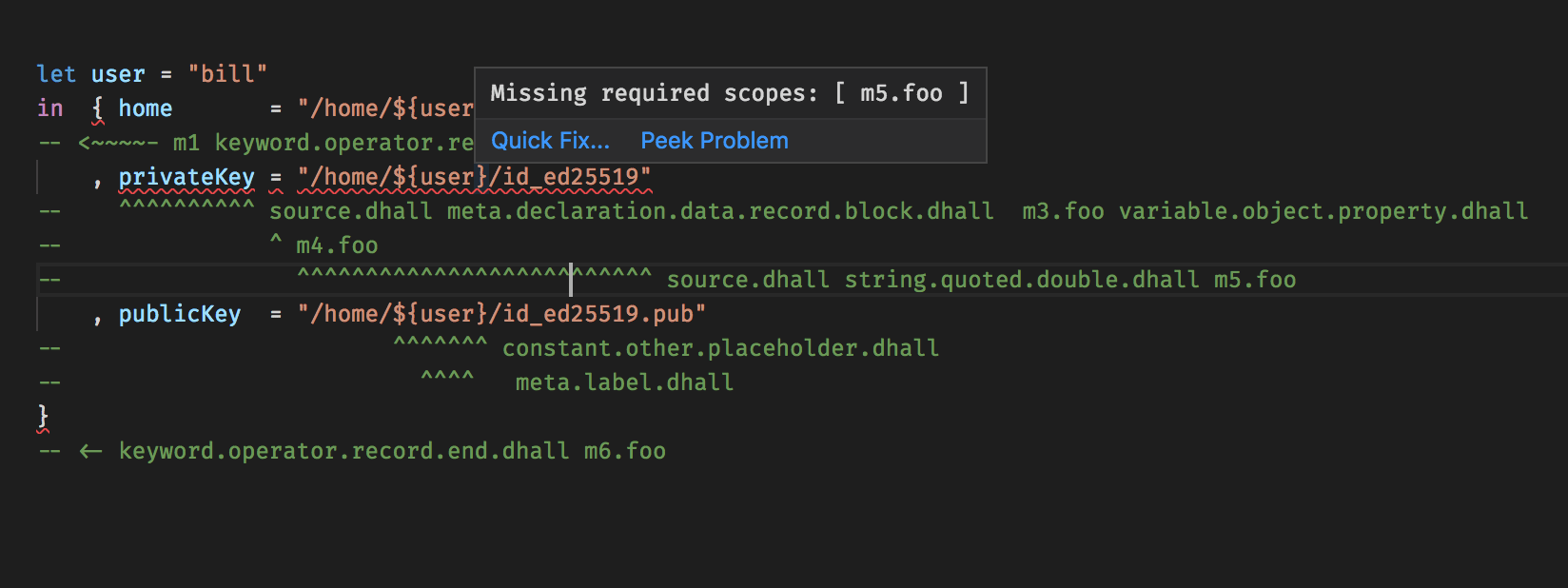
Task: Select the publicKey field name
Action: tap(179, 313)
